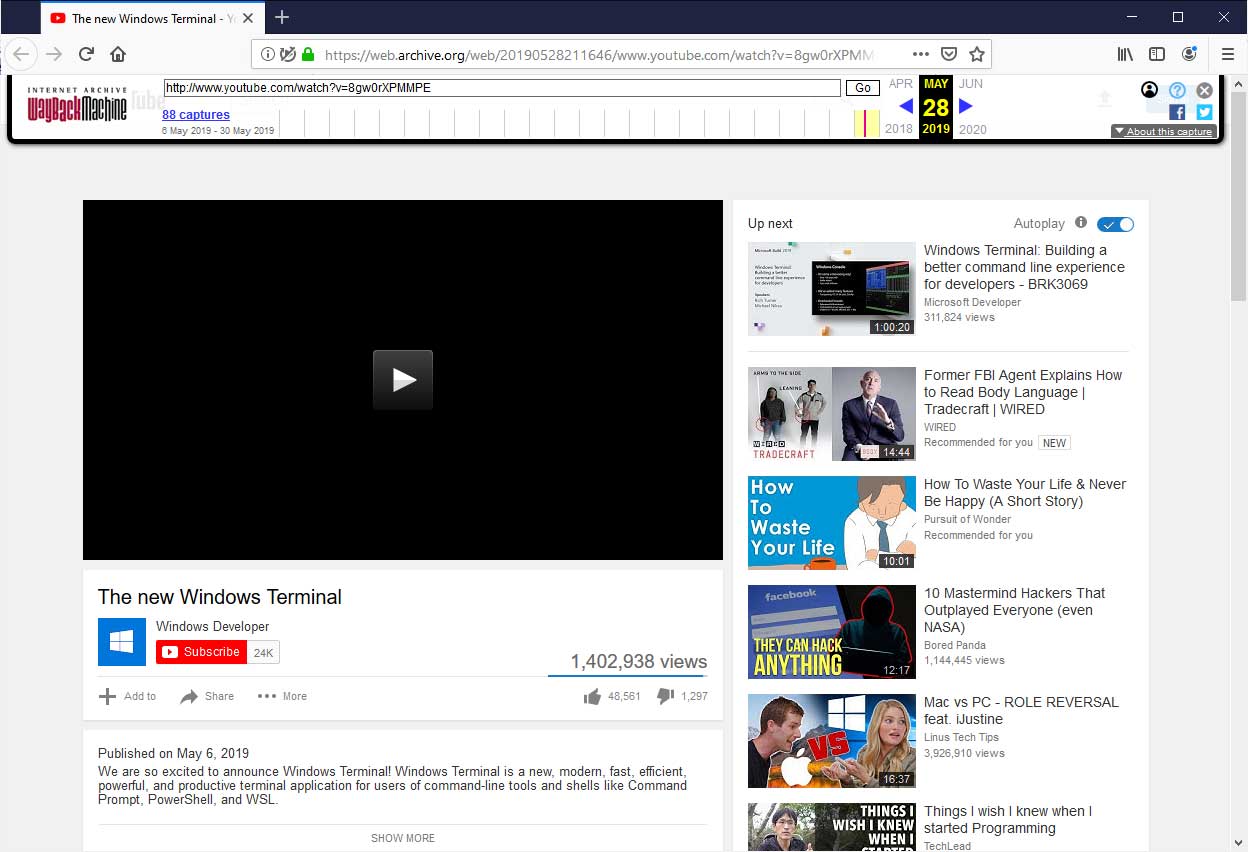Open the Firefox account icon
Image resolution: width=1248 pixels, height=852 pixels.
coord(1189,54)
